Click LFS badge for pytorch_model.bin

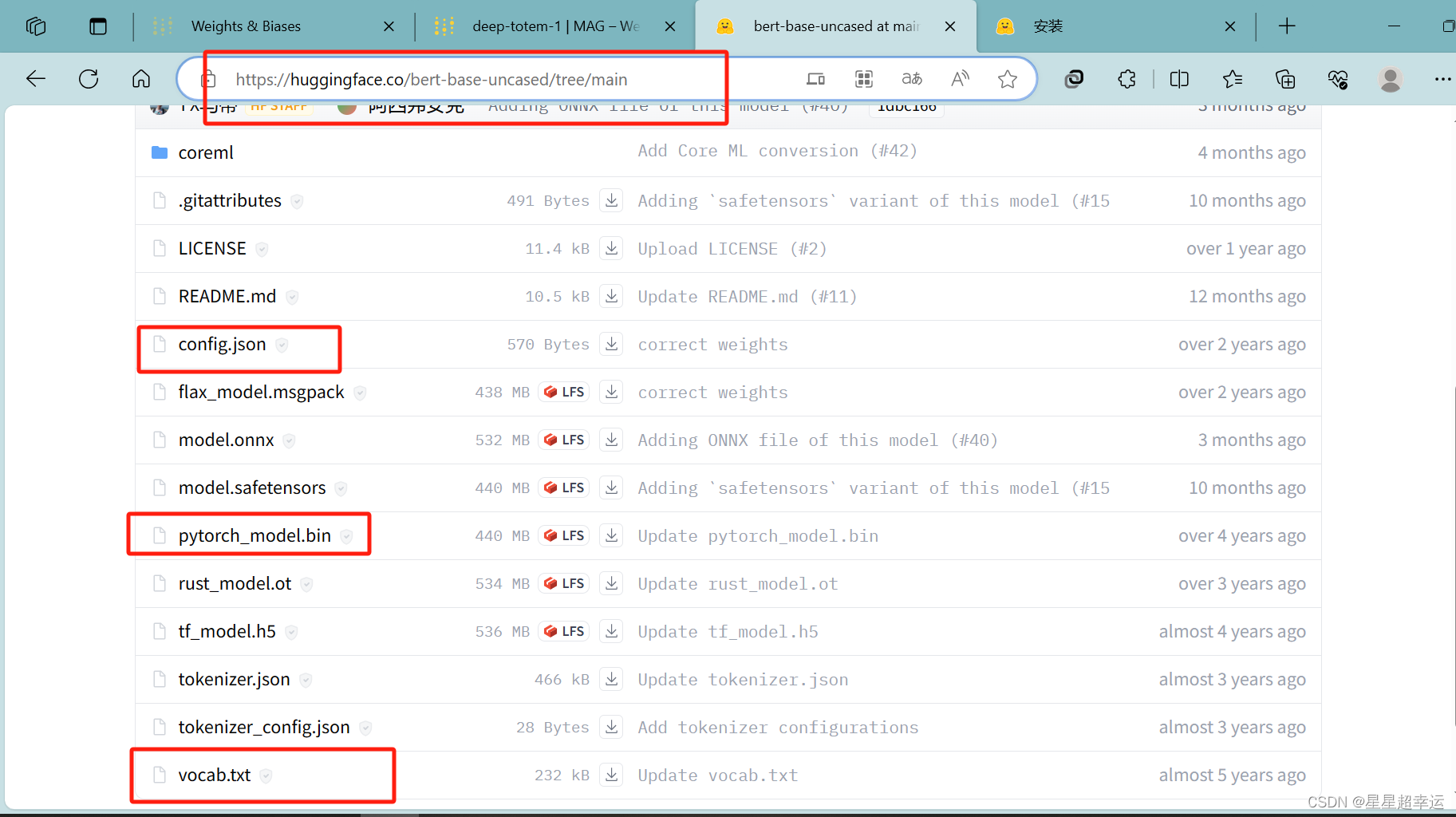(564, 535)
